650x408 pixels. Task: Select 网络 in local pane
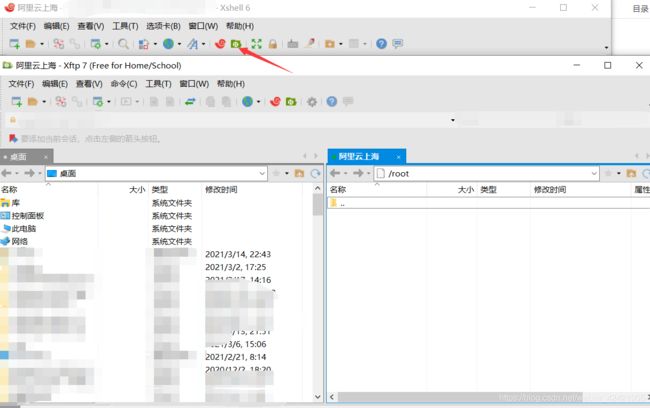pos(19,241)
